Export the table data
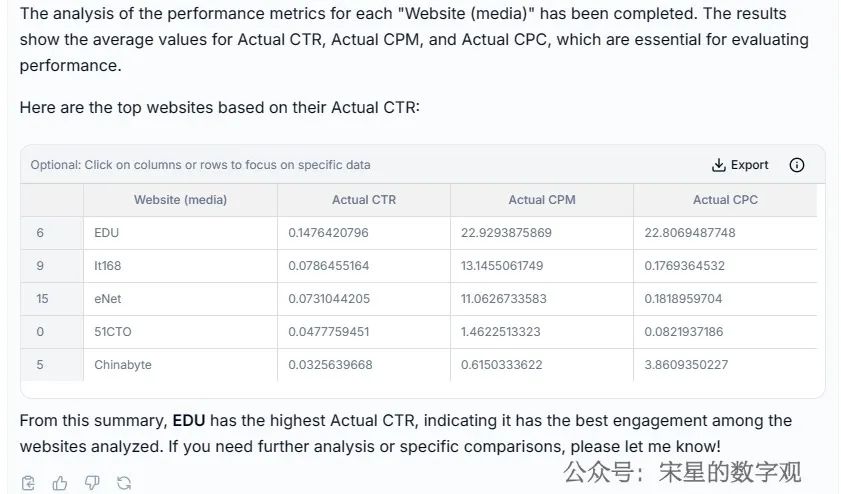Screen dimensions: 841x494 click(x=740, y=165)
